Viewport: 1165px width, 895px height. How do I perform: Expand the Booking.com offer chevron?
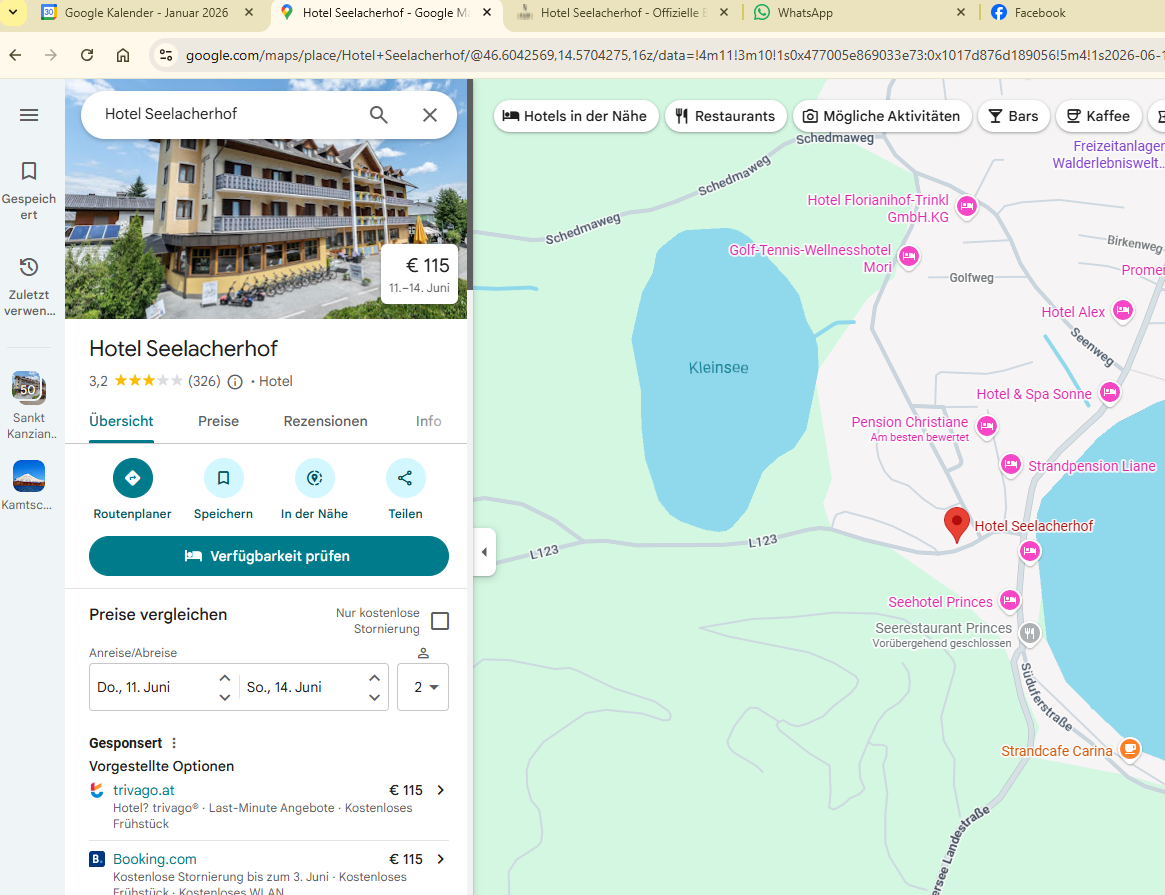tap(441, 859)
